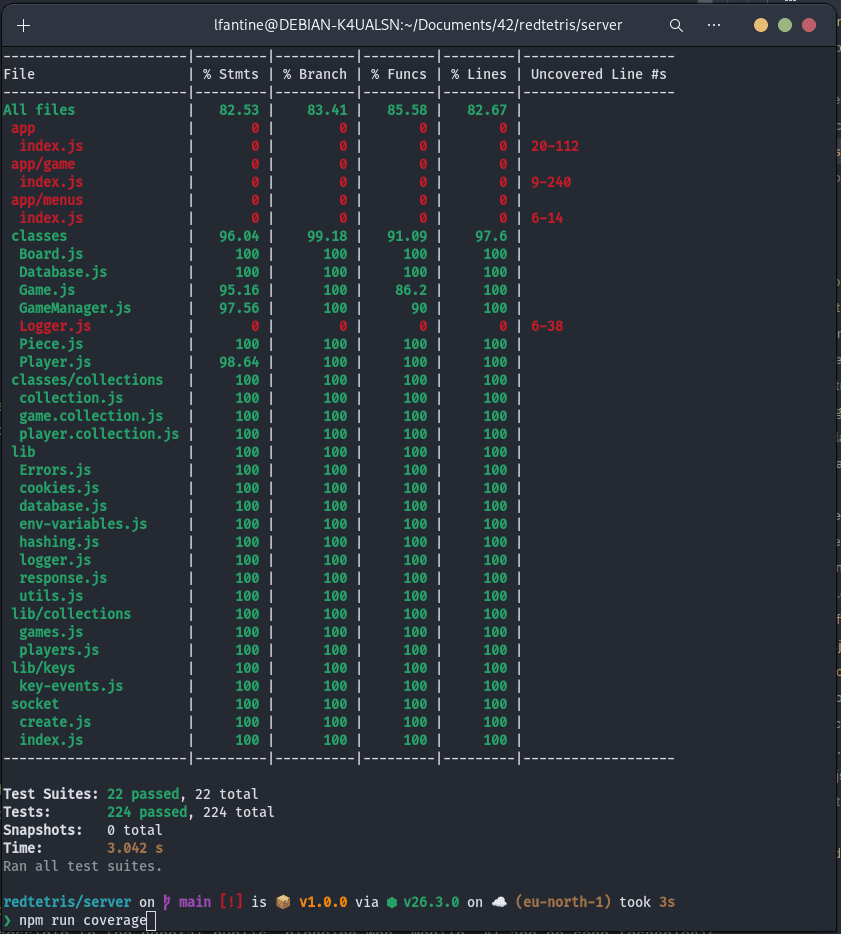This screenshot has height=934, width=841.
Task: Click the 'collection.js' file name
Action: point(71,398)
